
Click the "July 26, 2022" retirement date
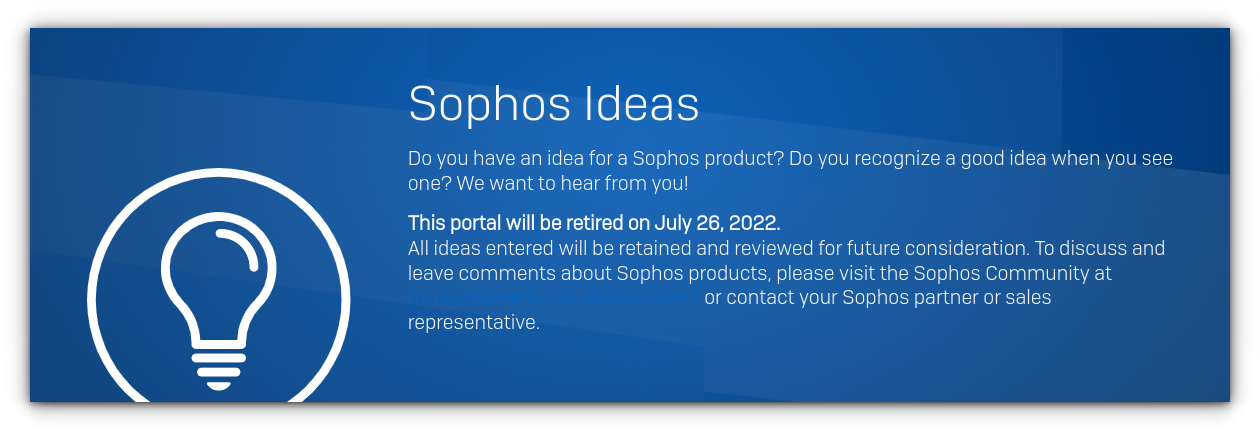[x=716, y=222]
